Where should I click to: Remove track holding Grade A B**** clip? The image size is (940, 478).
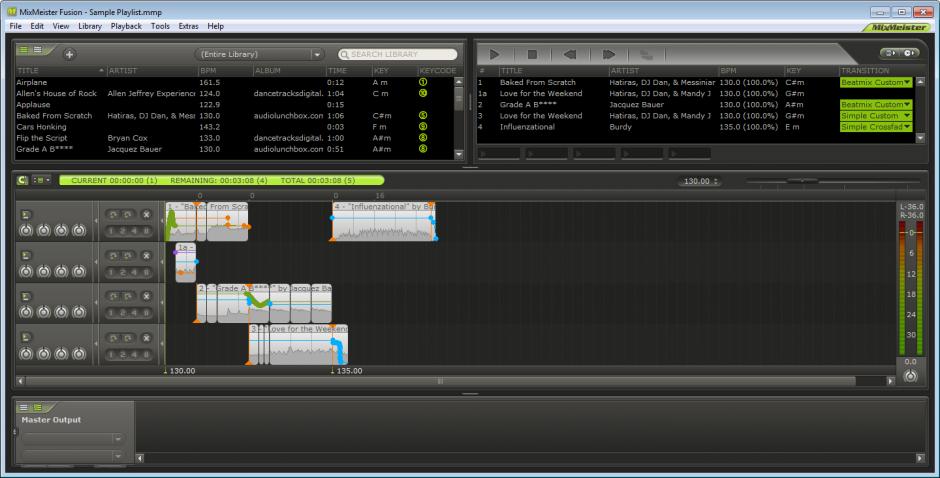coord(146,296)
